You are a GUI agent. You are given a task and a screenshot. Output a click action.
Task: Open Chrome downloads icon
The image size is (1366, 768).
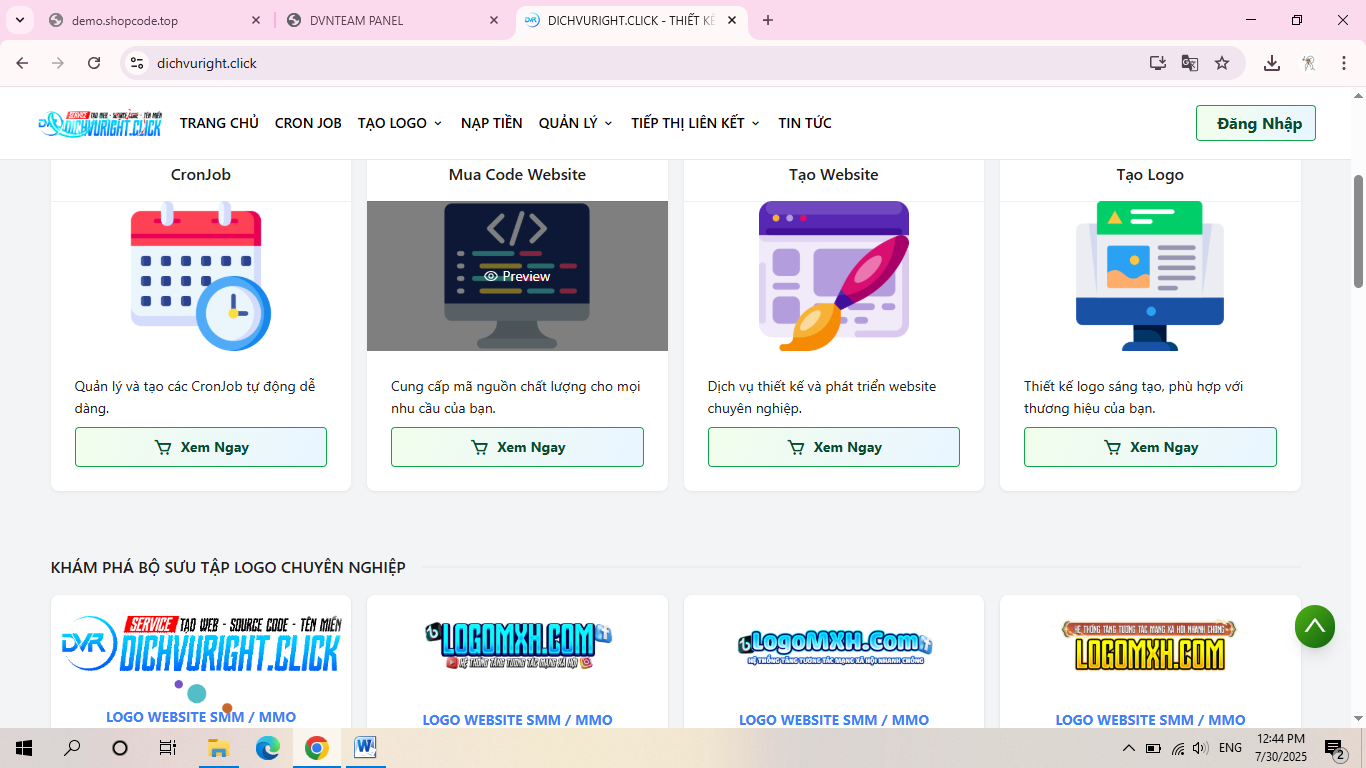[x=1271, y=63]
